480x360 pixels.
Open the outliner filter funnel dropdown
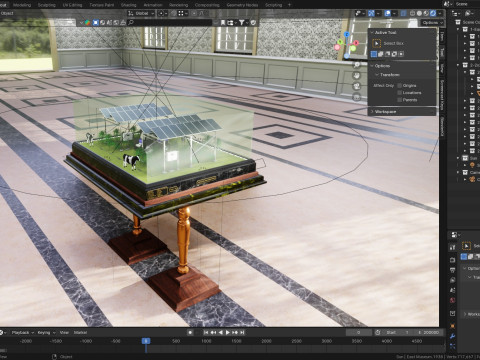point(243,23)
